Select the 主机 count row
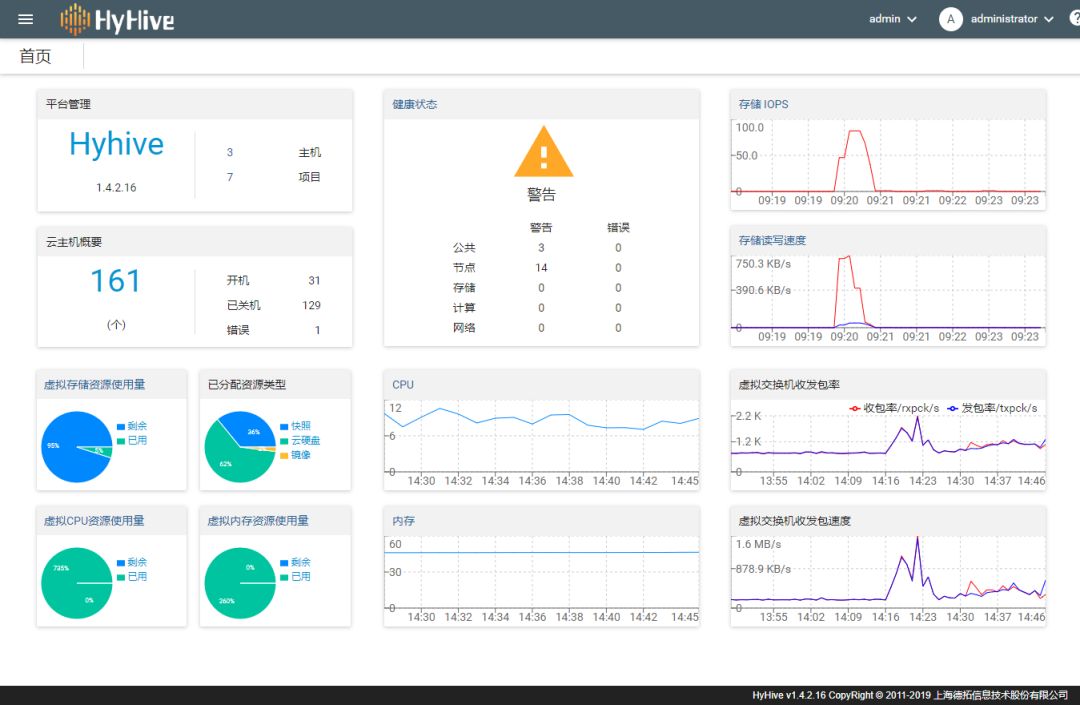The width and height of the screenshot is (1080, 705). coord(273,152)
